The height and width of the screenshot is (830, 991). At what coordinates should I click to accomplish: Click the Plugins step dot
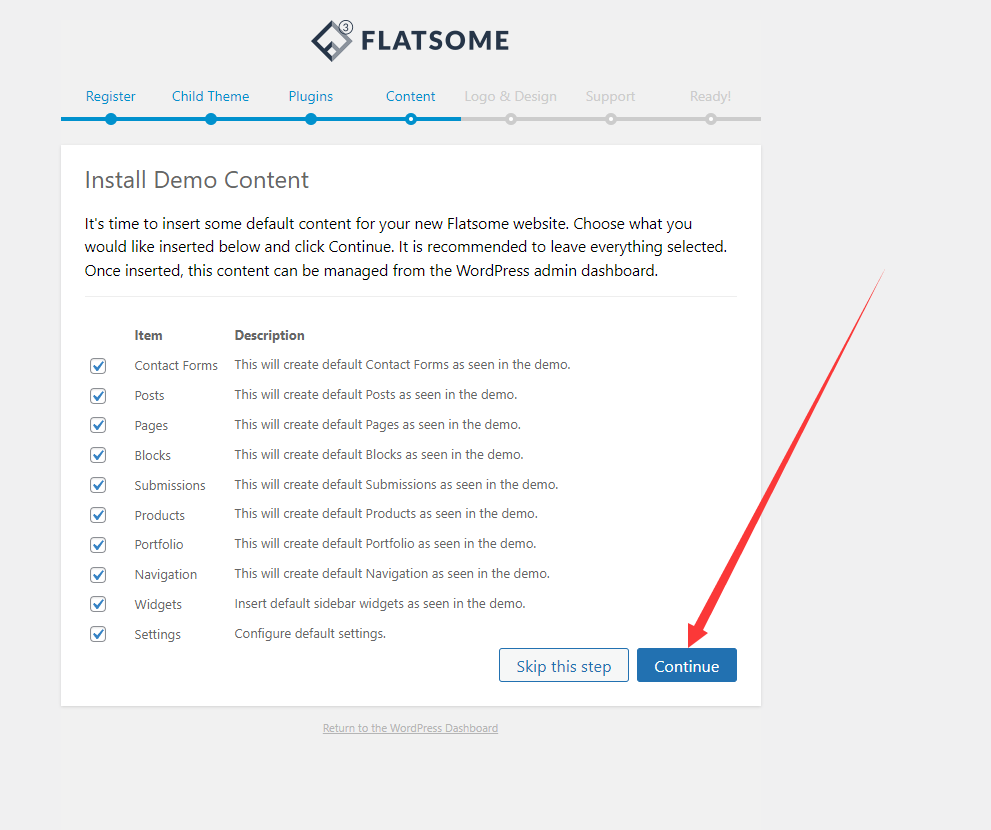pyautogui.click(x=311, y=119)
